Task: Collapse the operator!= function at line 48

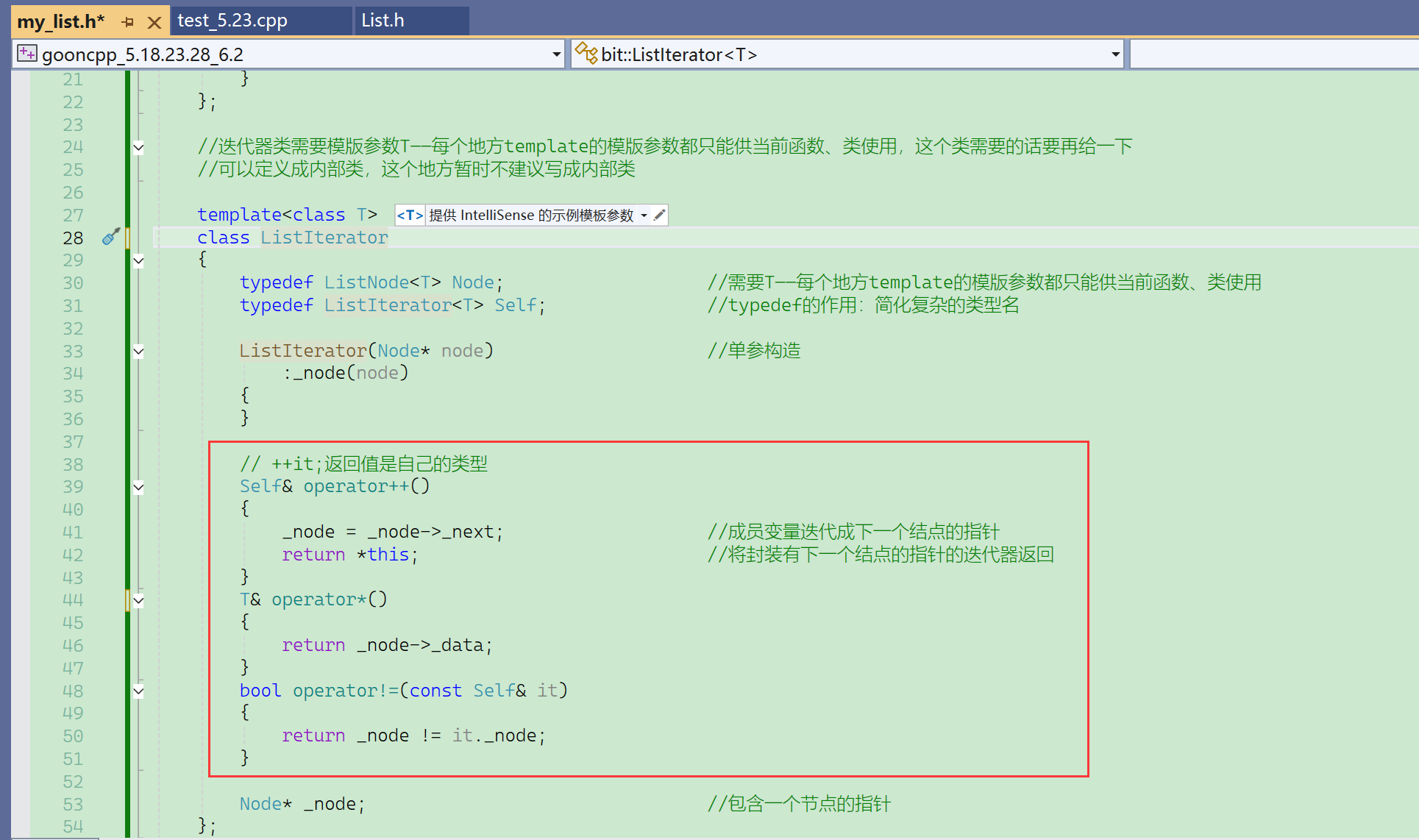Action: click(138, 691)
